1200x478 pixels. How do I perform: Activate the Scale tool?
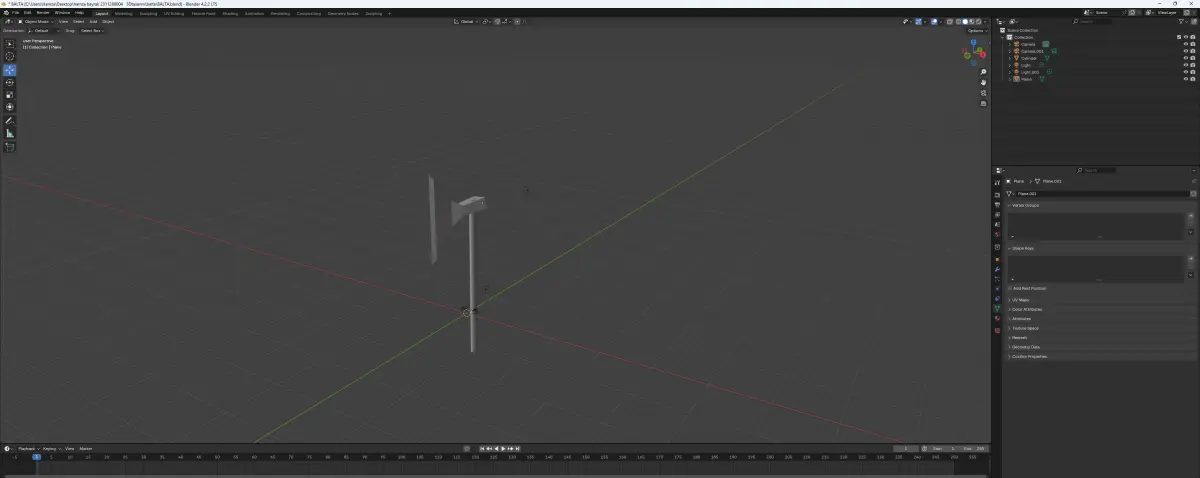10,95
